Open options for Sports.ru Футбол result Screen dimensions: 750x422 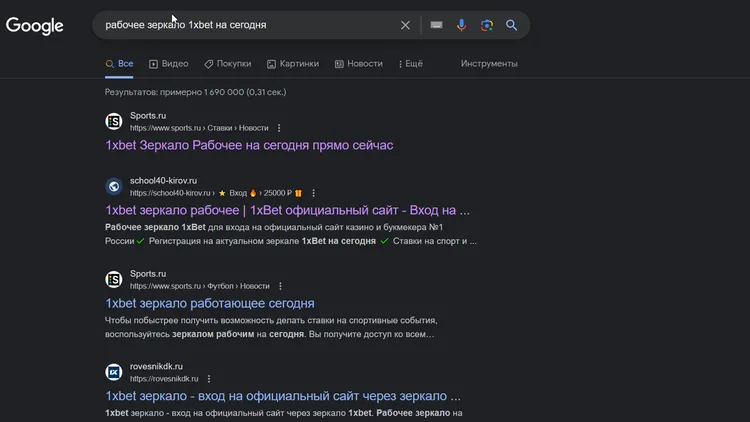pyautogui.click(x=280, y=286)
